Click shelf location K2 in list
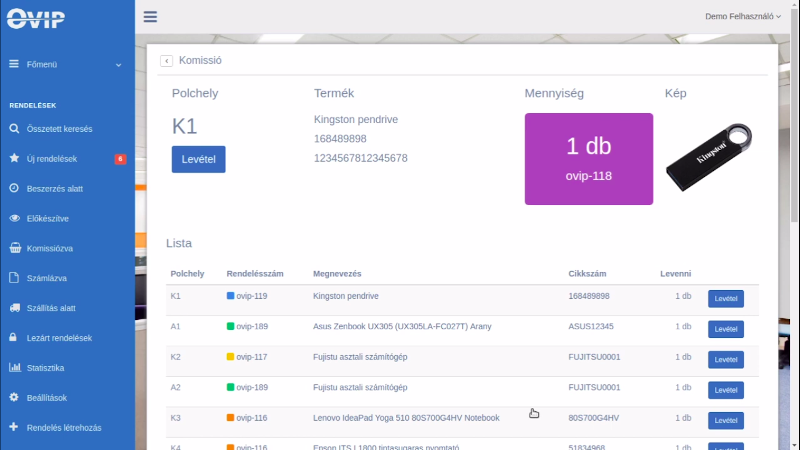 point(176,357)
